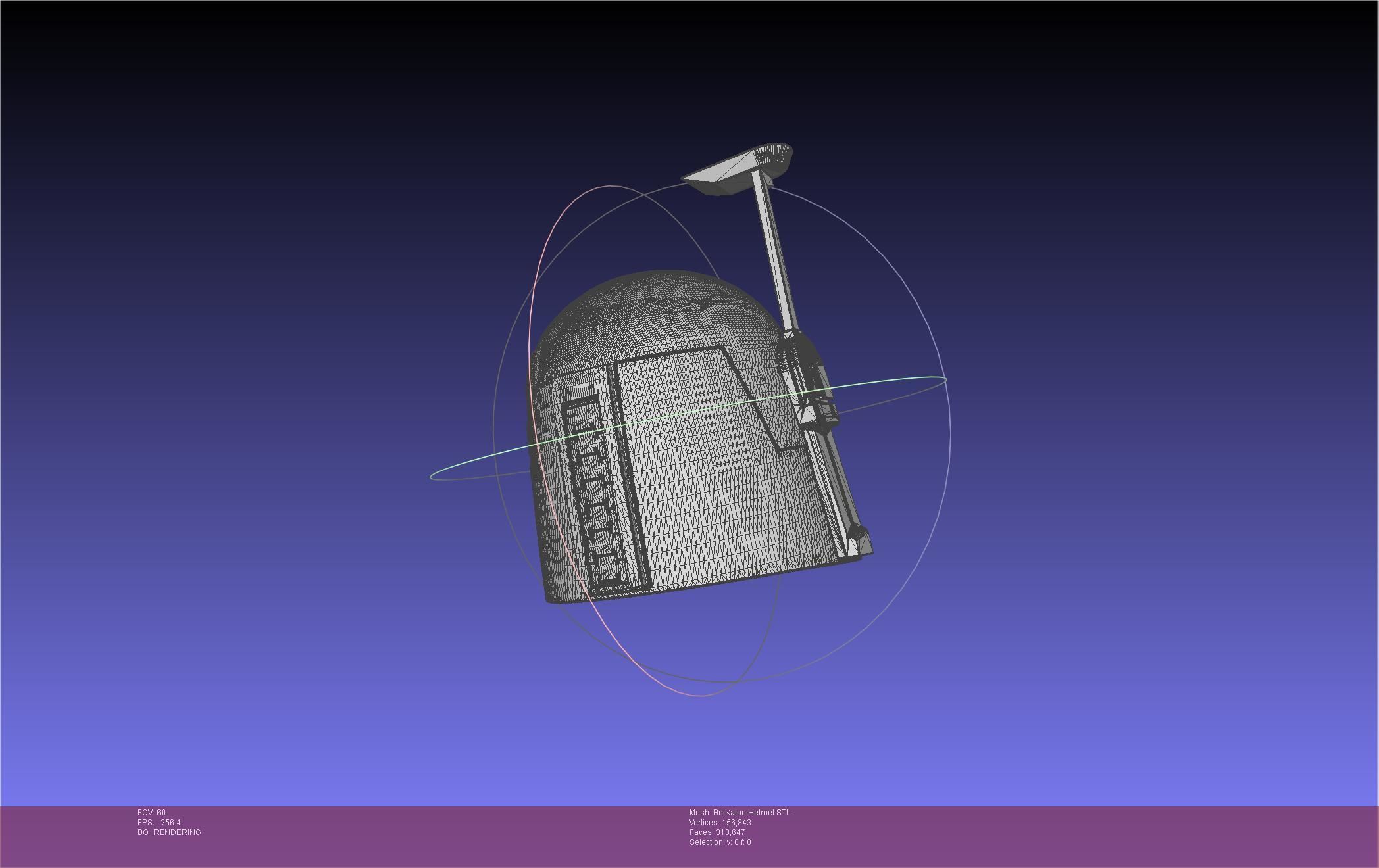Click the Faces: 313,647 text

pyautogui.click(x=716, y=832)
